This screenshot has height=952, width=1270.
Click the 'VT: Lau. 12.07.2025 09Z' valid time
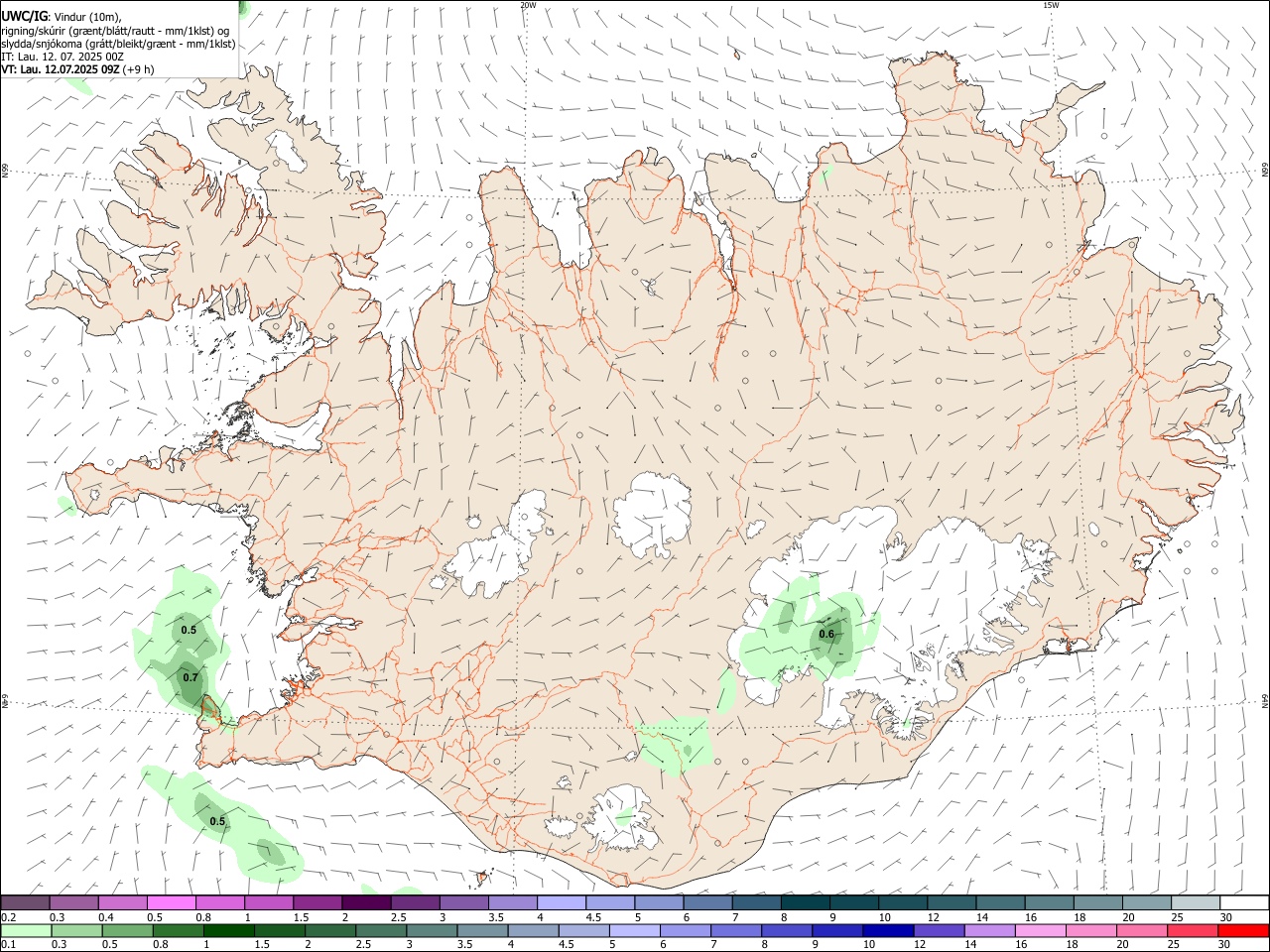point(61,70)
